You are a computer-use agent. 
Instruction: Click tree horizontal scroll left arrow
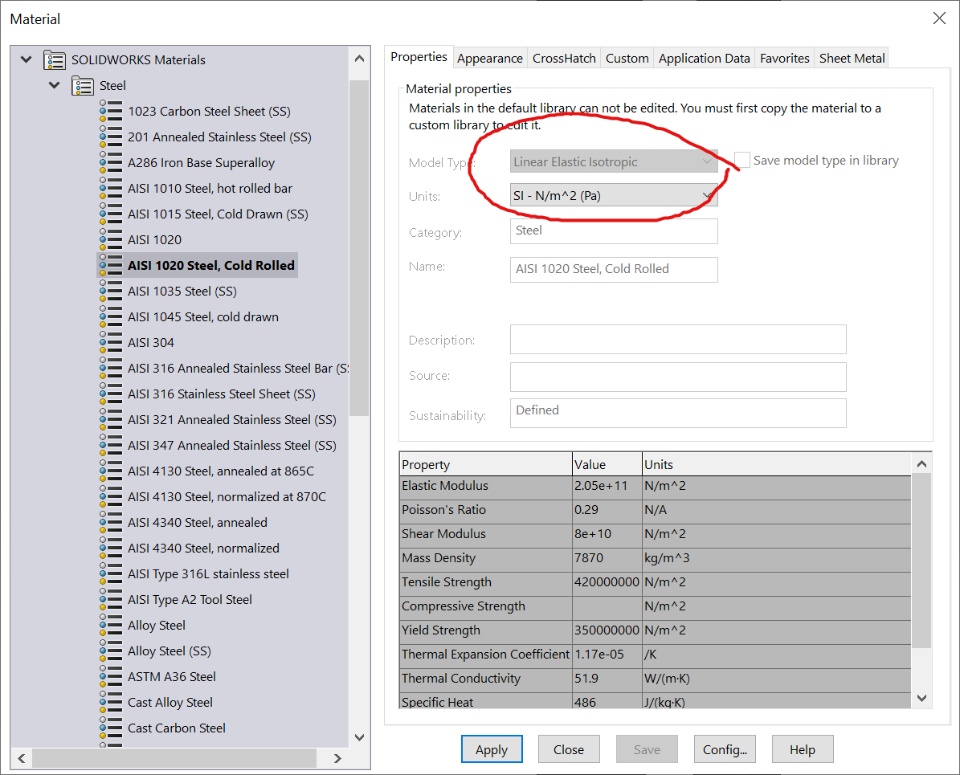click(x=21, y=758)
